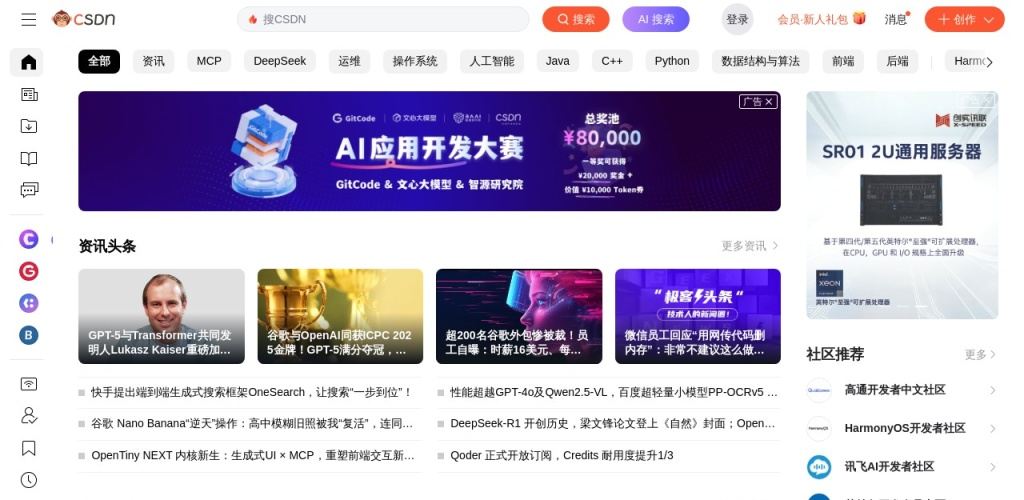Open the hamburger menu icon
Screen dimensions: 1024x500
[29, 20]
